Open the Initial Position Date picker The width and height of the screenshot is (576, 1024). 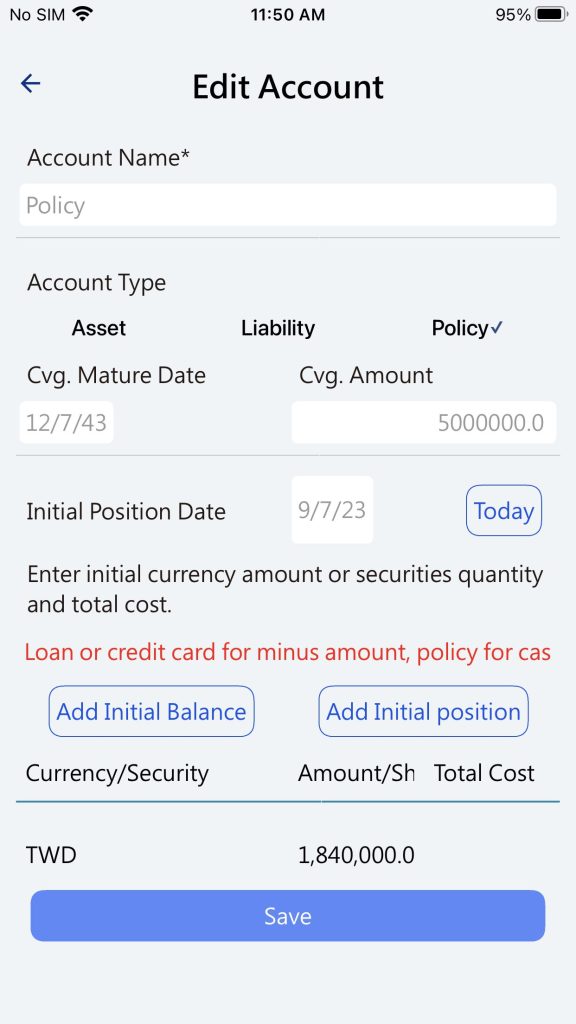332,510
